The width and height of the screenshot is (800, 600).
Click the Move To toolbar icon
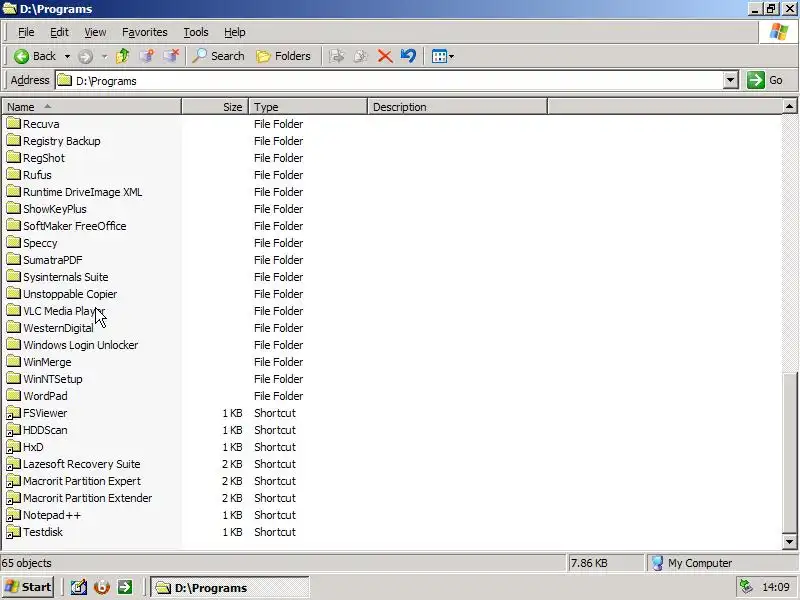pyautogui.click(x=336, y=56)
